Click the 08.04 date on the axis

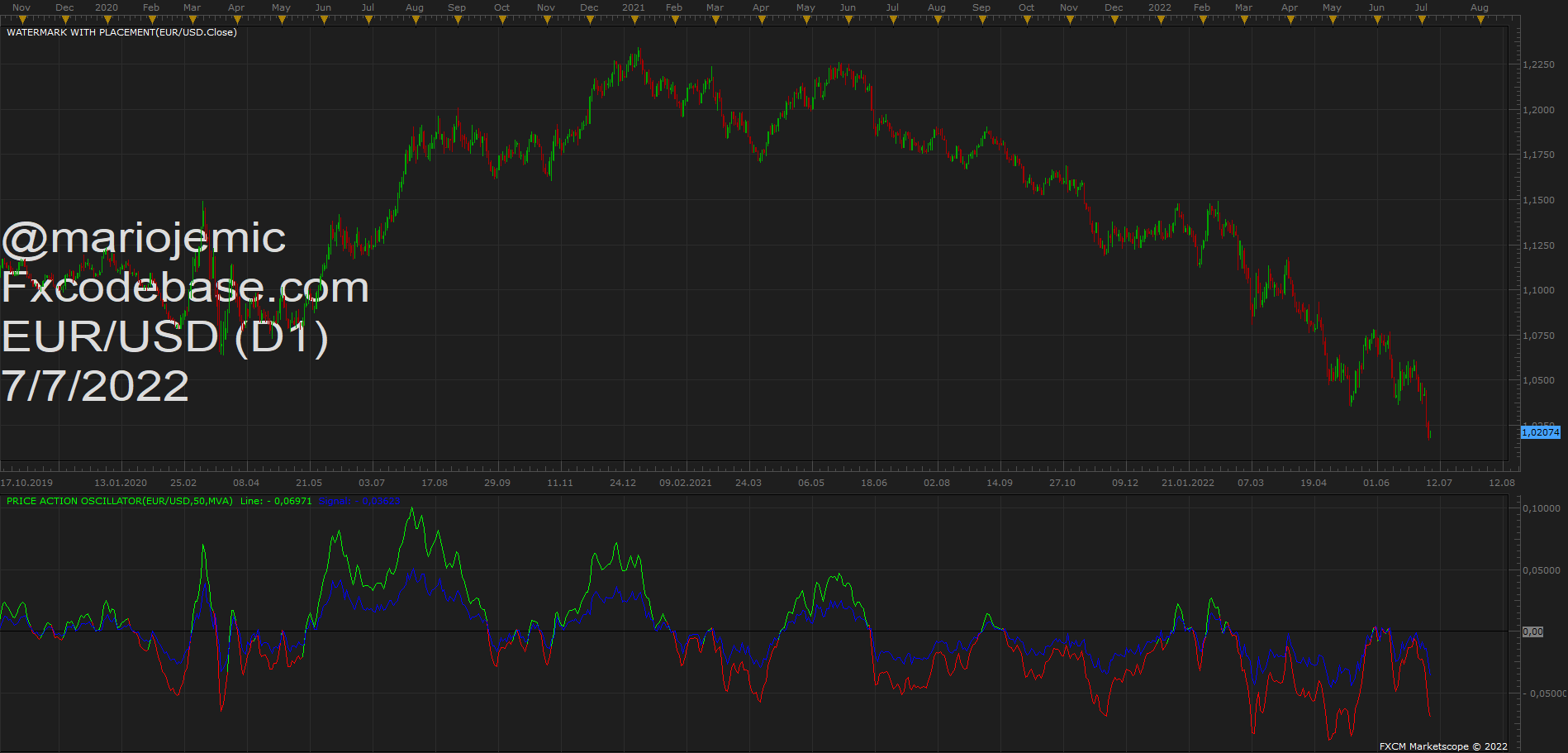click(x=246, y=483)
